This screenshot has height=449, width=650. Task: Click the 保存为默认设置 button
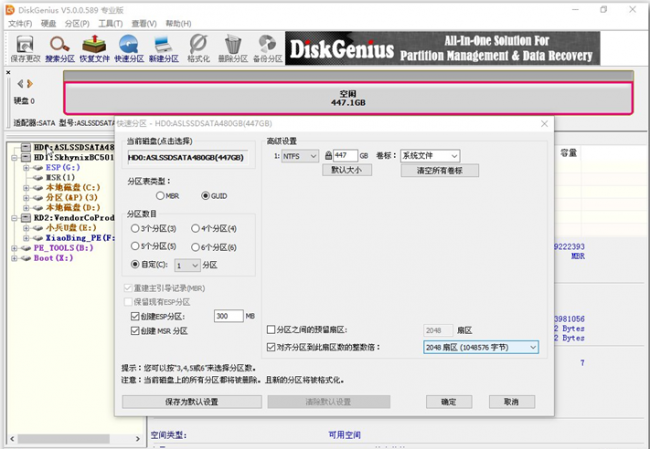click(x=192, y=402)
